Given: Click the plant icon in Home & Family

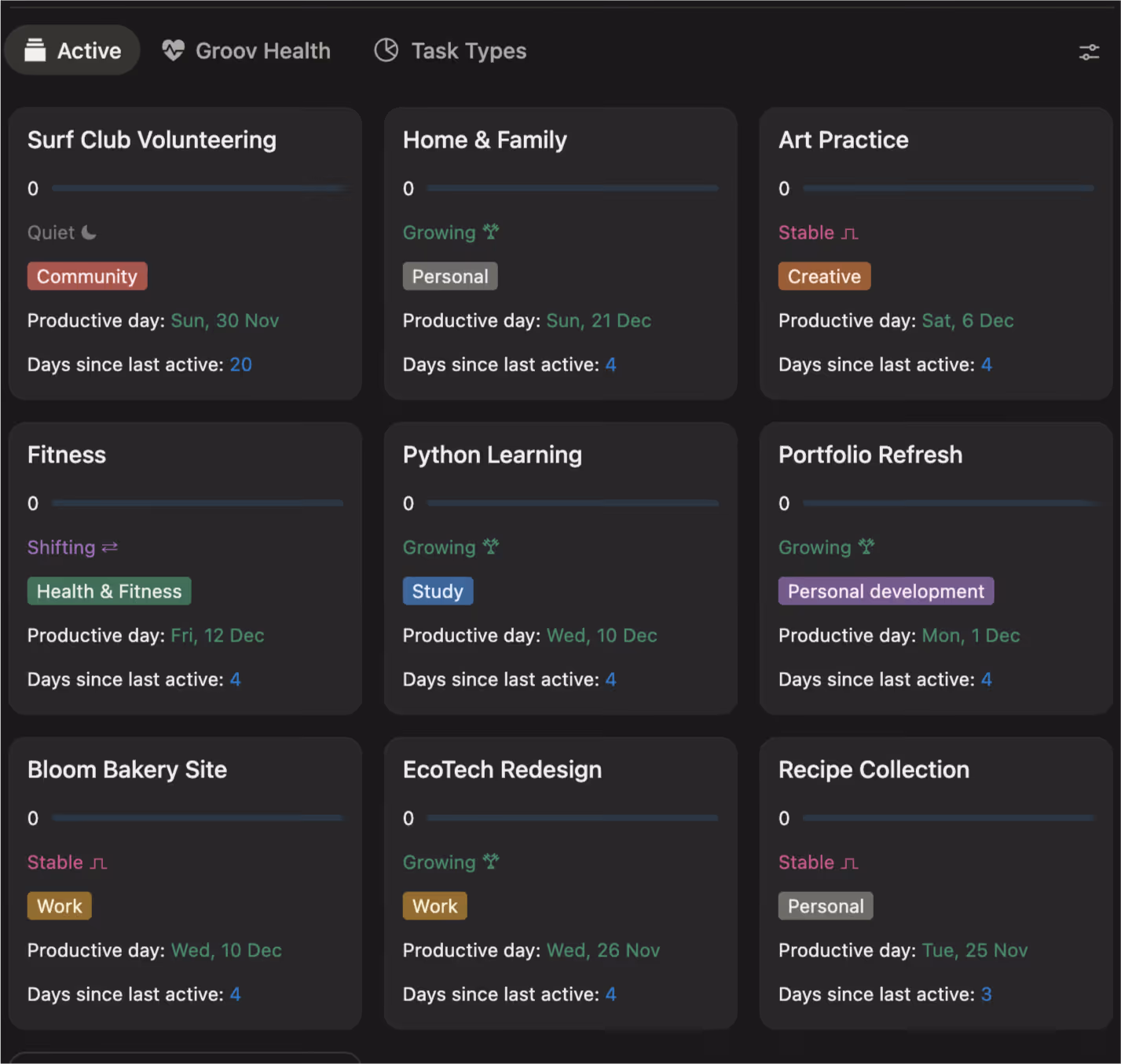Looking at the screenshot, I should pos(491,232).
